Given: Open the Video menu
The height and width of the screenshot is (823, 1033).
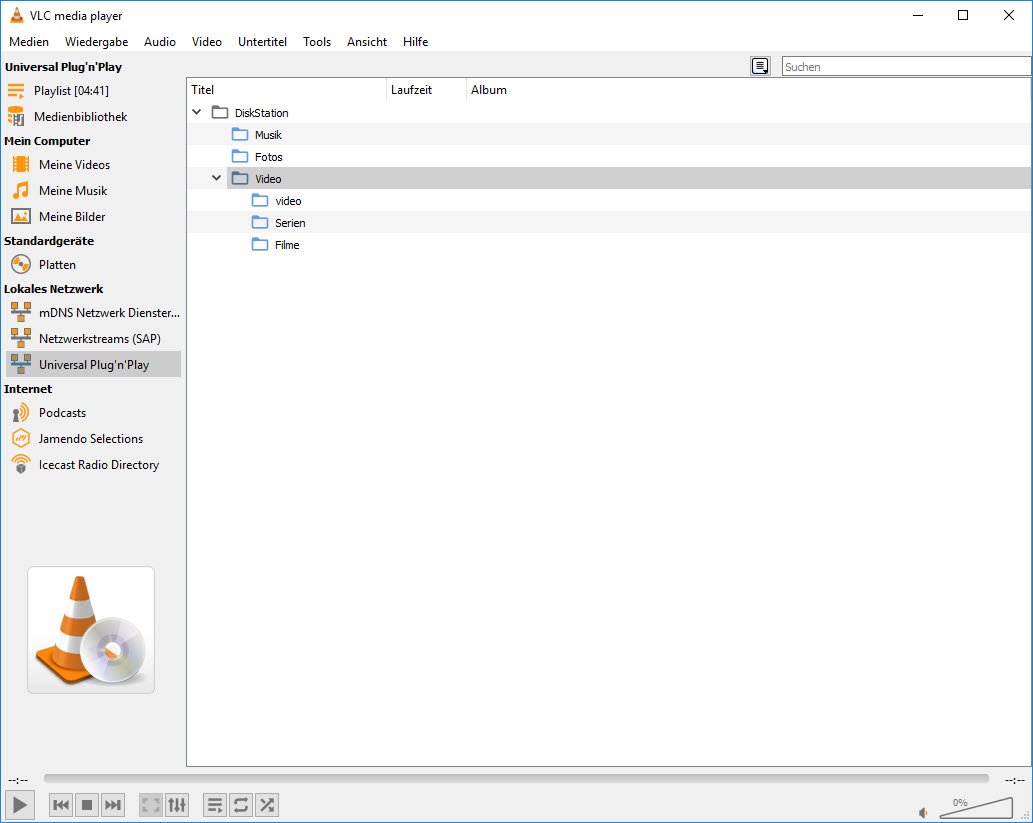Looking at the screenshot, I should tap(206, 42).
